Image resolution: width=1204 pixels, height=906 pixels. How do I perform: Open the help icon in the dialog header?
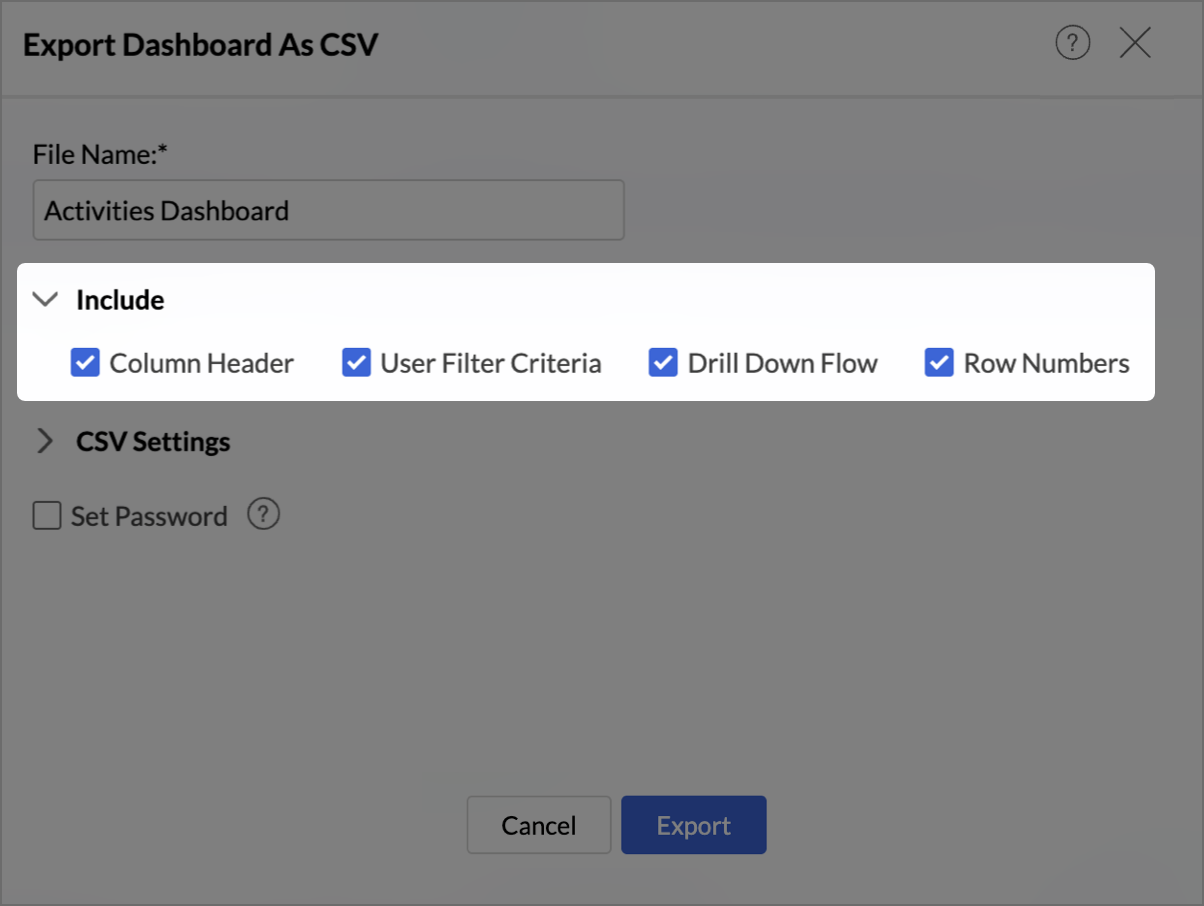(x=1073, y=43)
